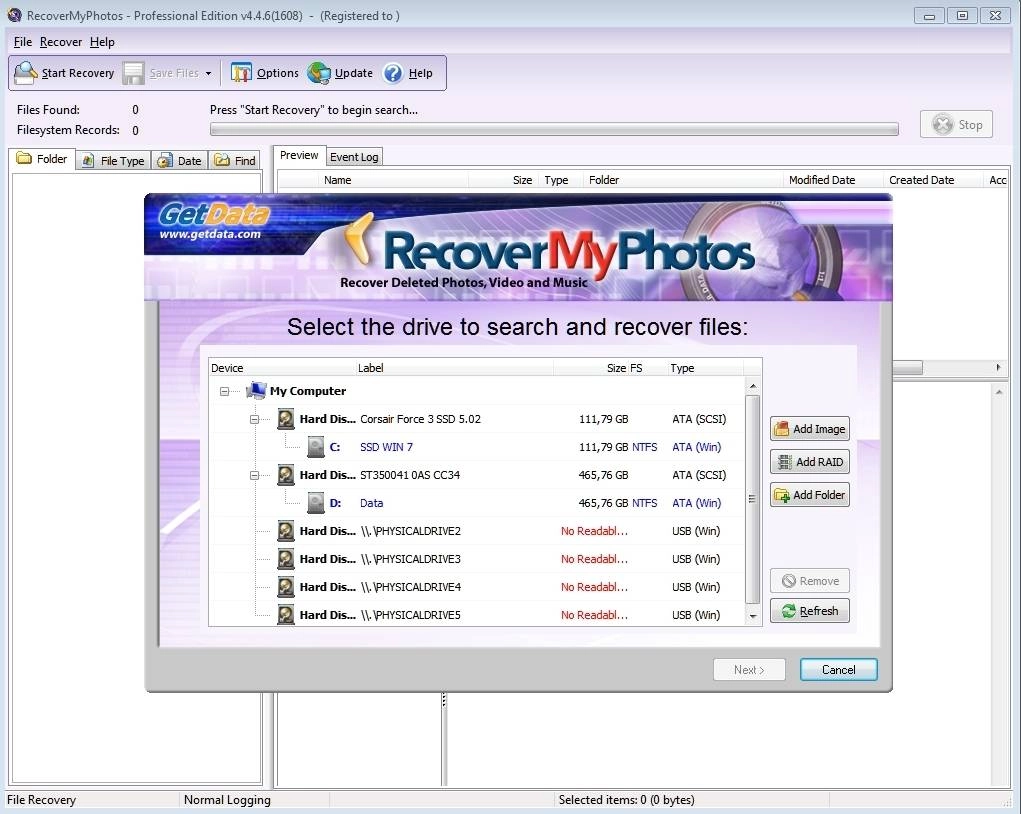This screenshot has width=1021, height=814.
Task: Click Normal Logging in status bar
Action: [x=227, y=800]
